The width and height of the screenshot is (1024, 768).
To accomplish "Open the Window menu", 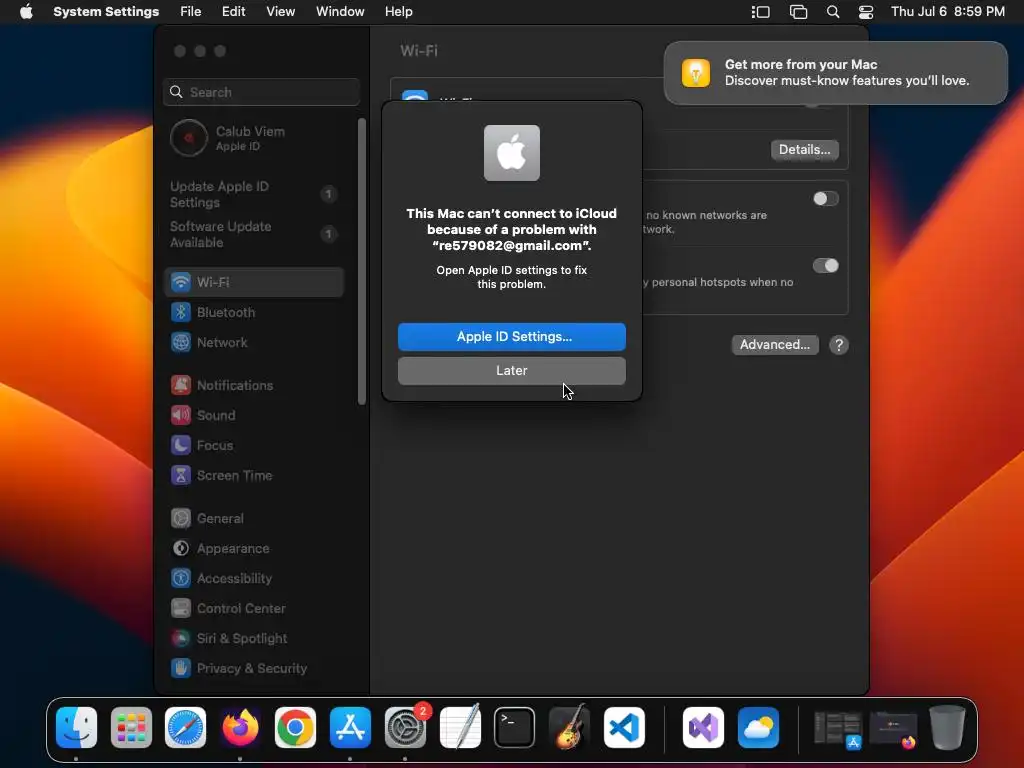I will [x=340, y=12].
